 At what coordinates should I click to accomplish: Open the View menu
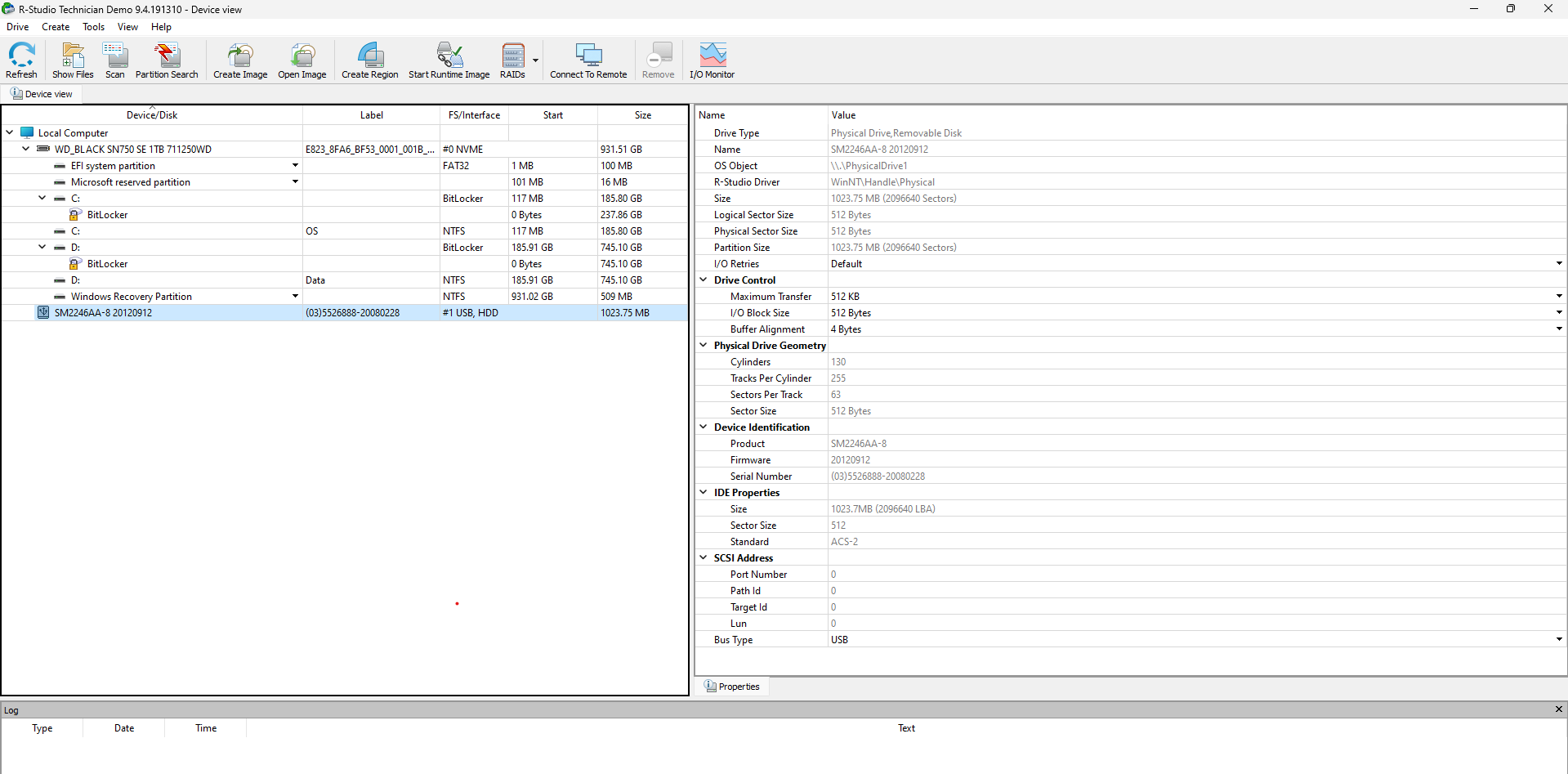coord(127,27)
